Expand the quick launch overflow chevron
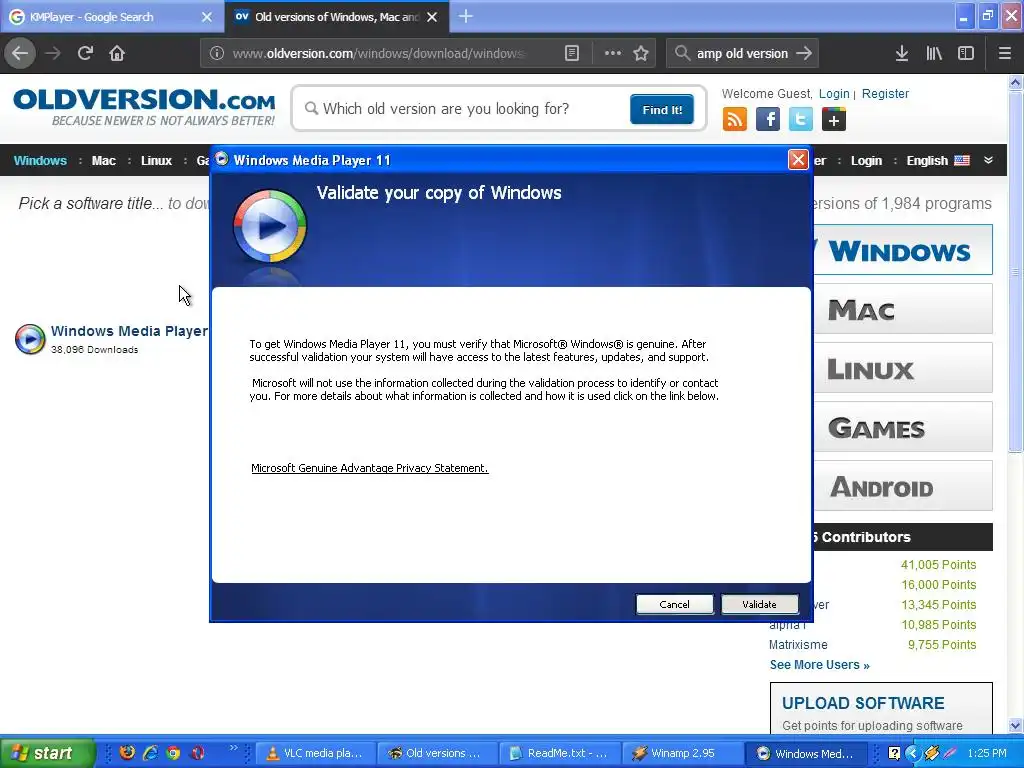The width and height of the screenshot is (1024, 768). click(x=233, y=748)
